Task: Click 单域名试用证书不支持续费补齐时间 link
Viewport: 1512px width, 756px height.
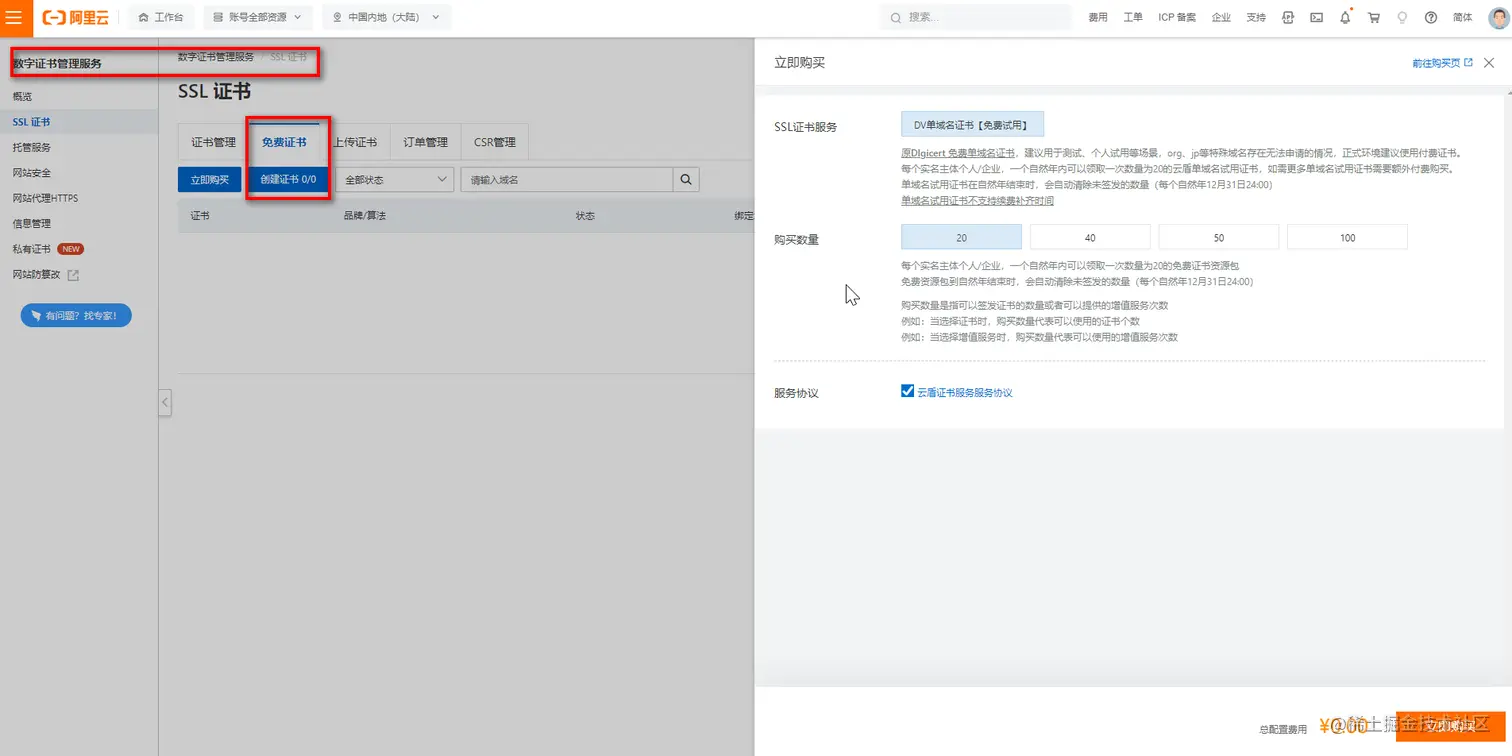Action: pos(977,201)
